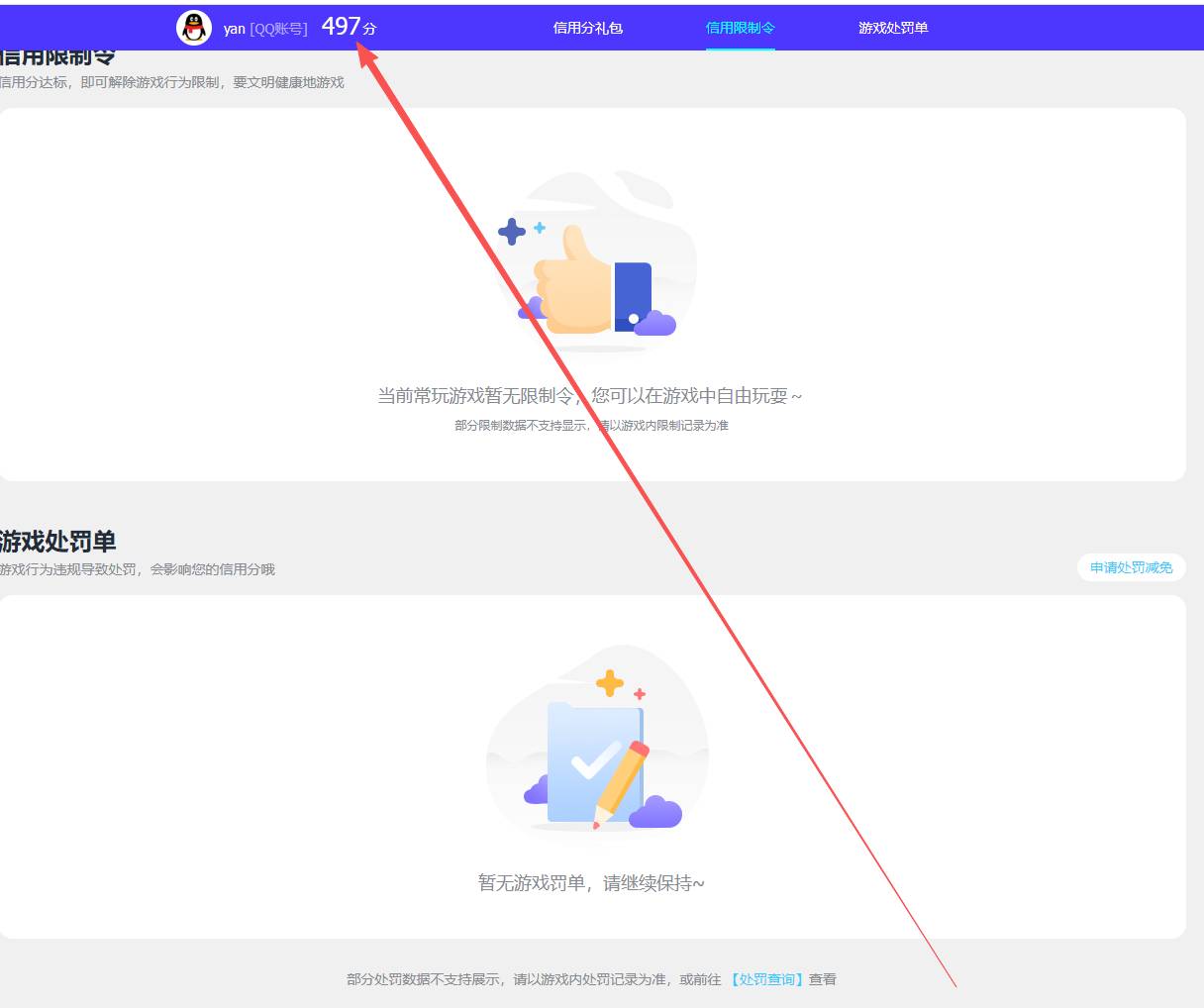Click the orange sparkle above the checklist
The width and height of the screenshot is (1204, 1008).
(x=610, y=682)
